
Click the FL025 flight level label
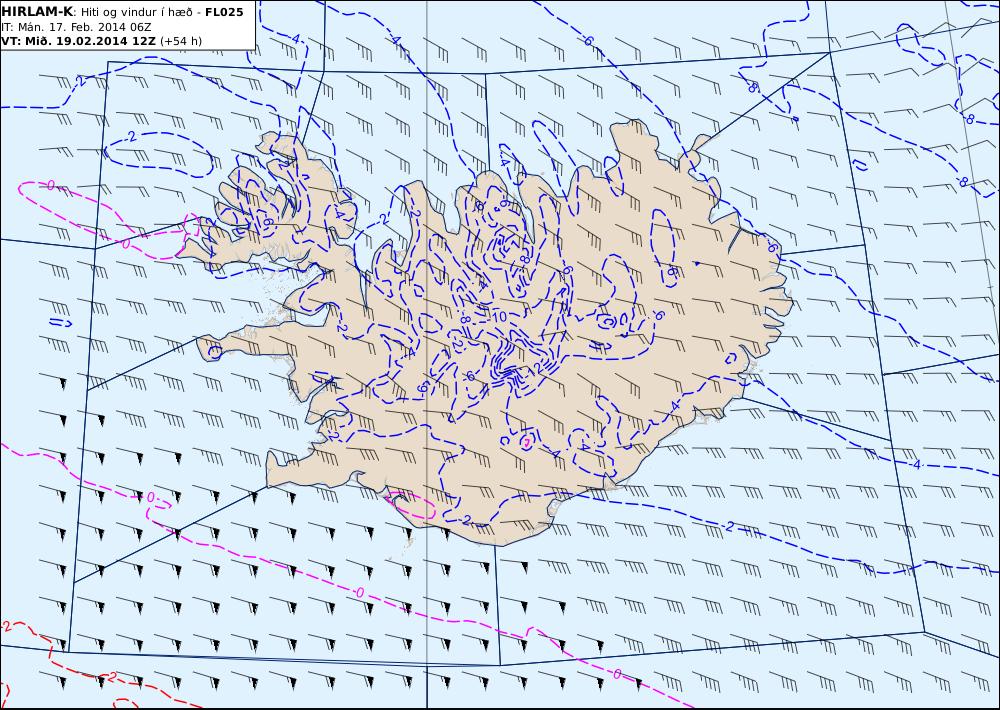click(224, 12)
